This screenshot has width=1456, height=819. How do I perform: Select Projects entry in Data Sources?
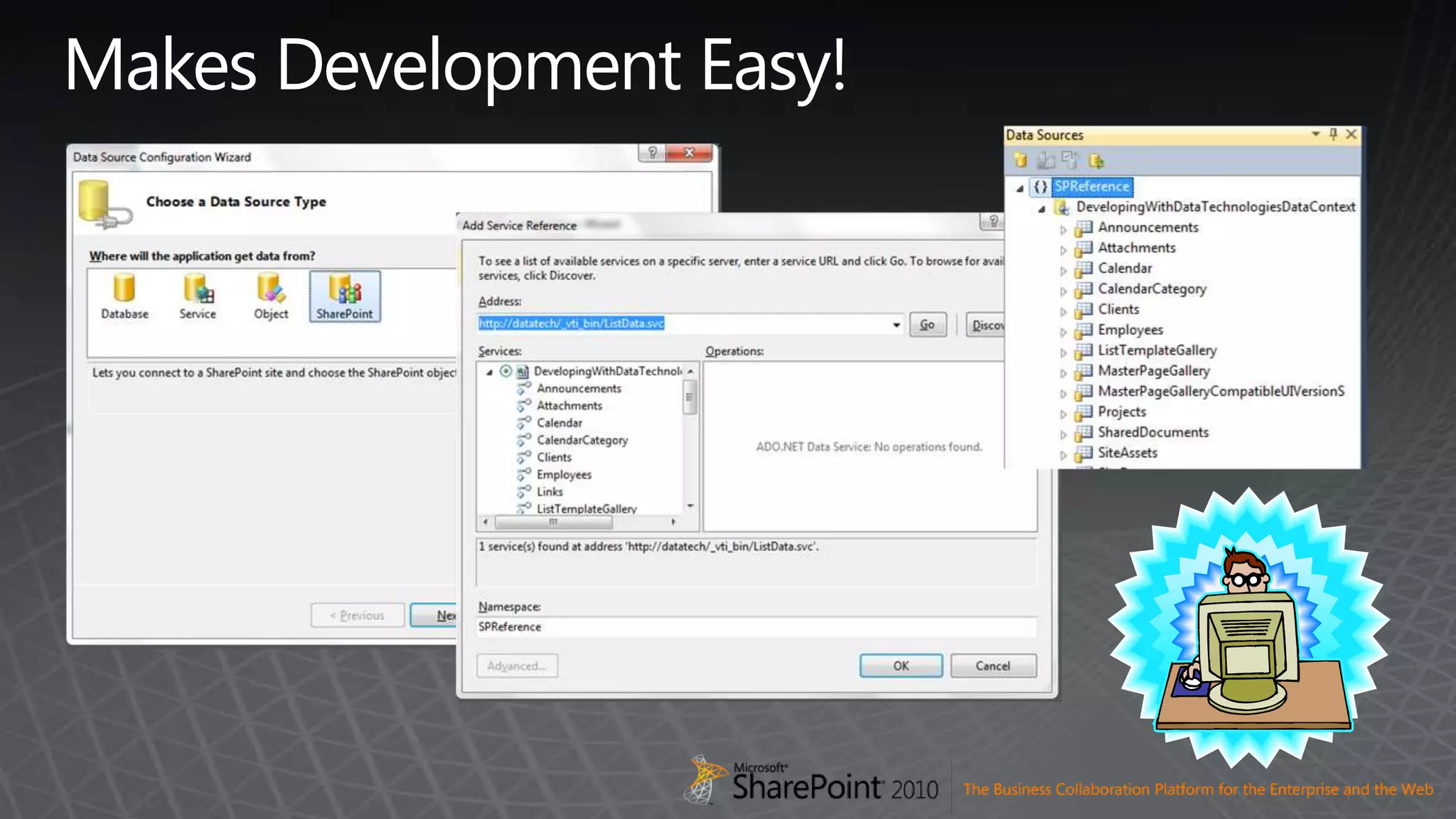click(x=1122, y=412)
